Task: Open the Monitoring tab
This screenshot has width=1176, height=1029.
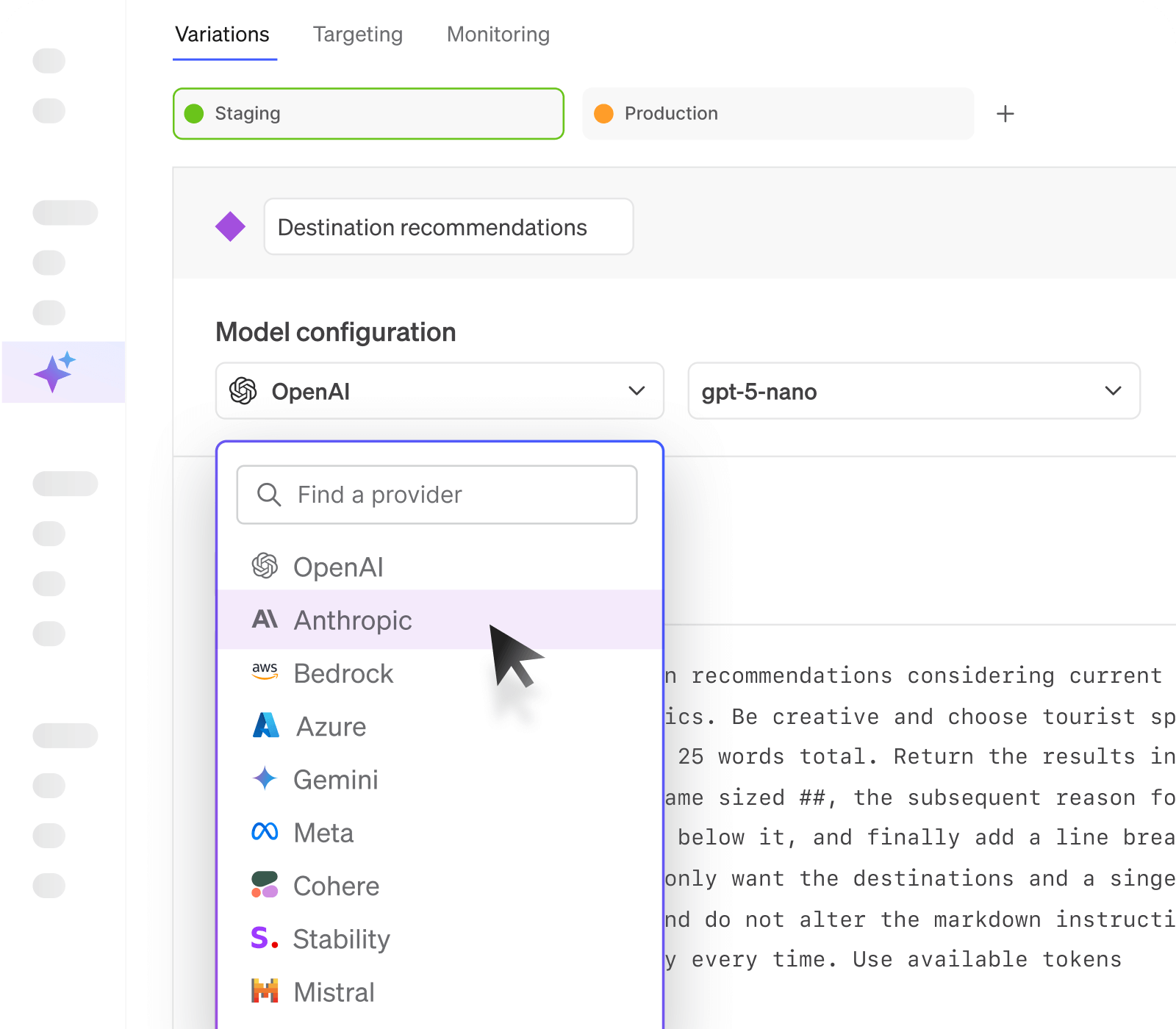Action: click(x=498, y=35)
